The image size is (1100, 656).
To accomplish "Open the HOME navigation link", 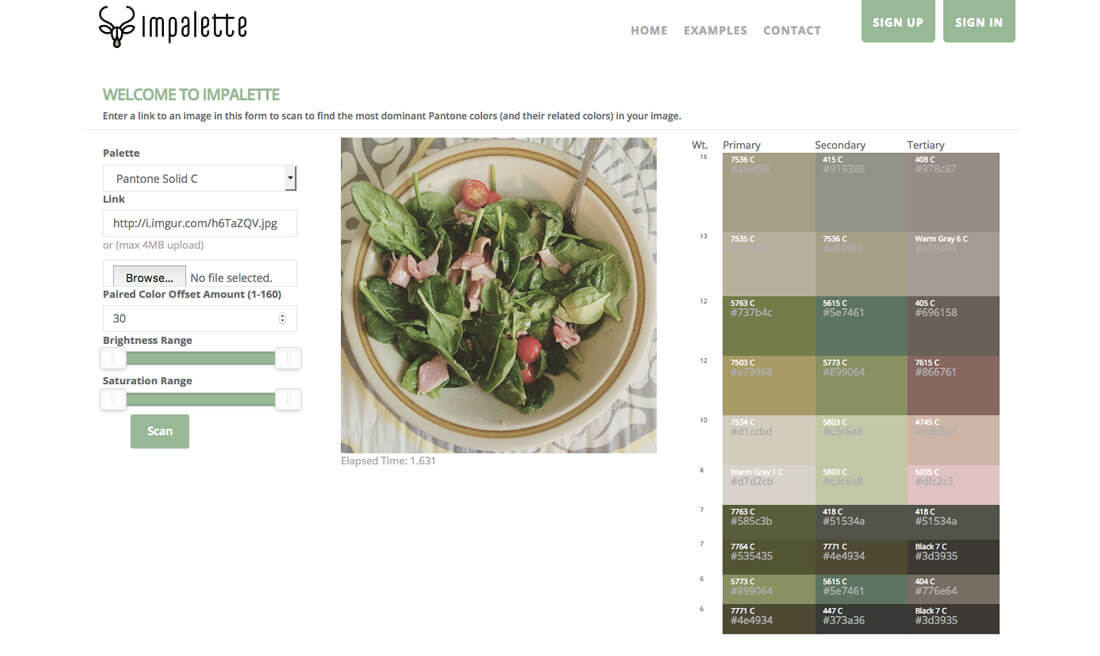I will (x=649, y=30).
